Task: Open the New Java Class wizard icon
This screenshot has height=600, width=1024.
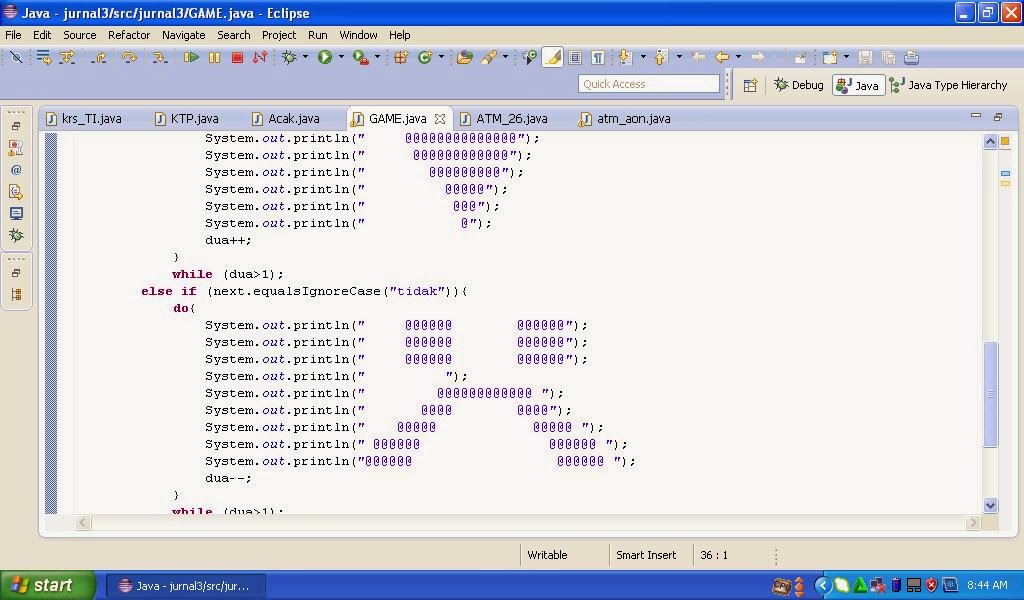Action: 425,58
